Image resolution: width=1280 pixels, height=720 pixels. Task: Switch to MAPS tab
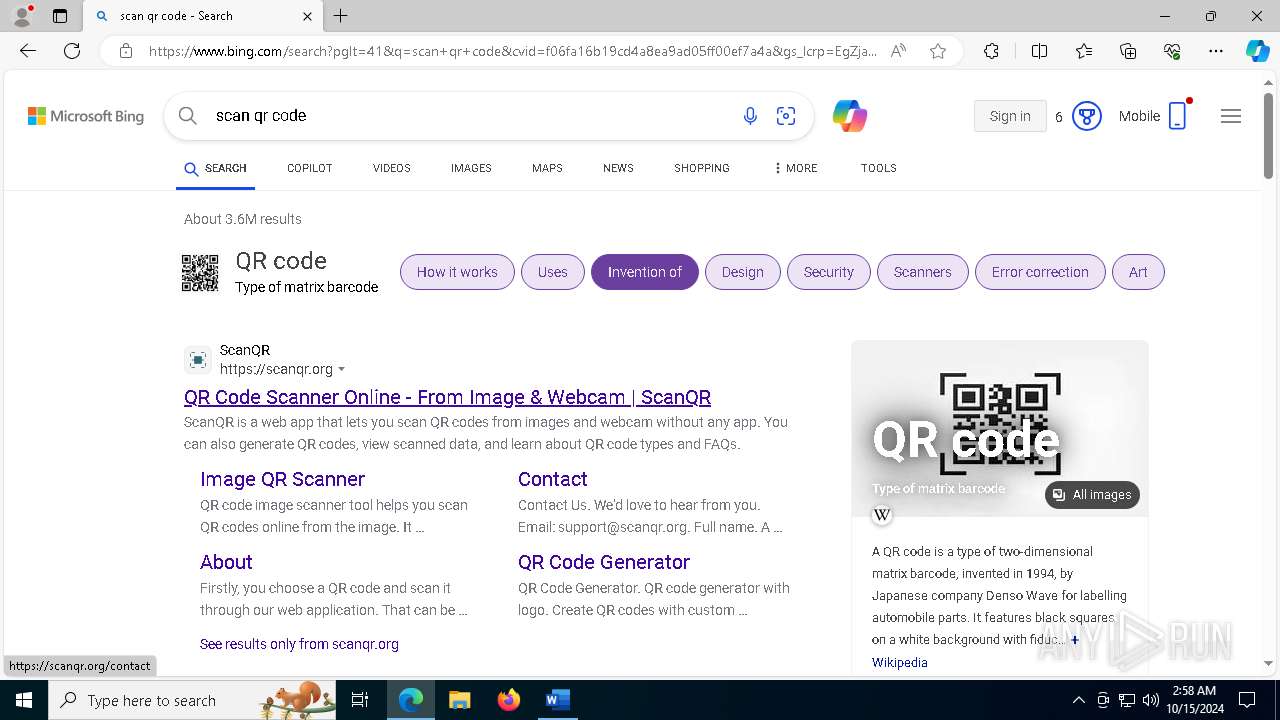(x=547, y=168)
